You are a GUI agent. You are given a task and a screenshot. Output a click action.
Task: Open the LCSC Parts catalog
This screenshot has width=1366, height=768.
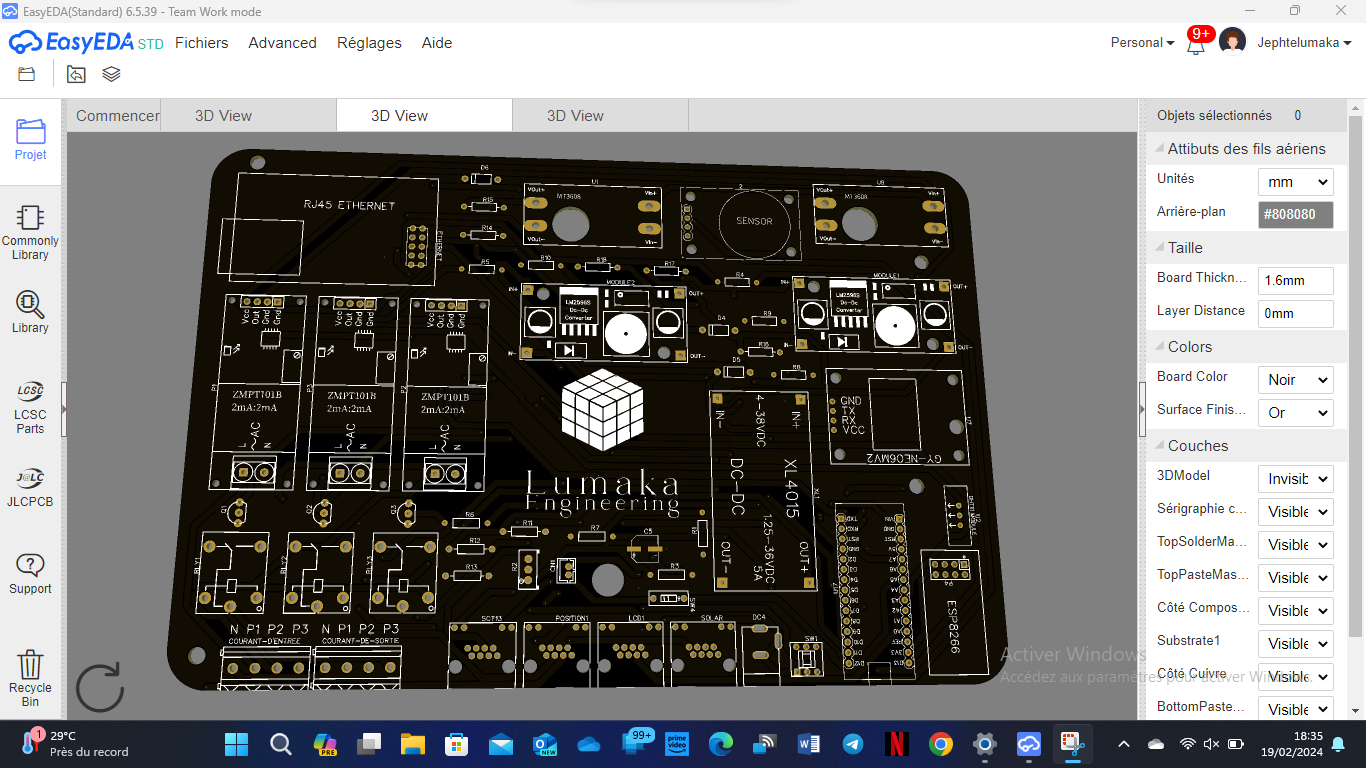point(30,406)
